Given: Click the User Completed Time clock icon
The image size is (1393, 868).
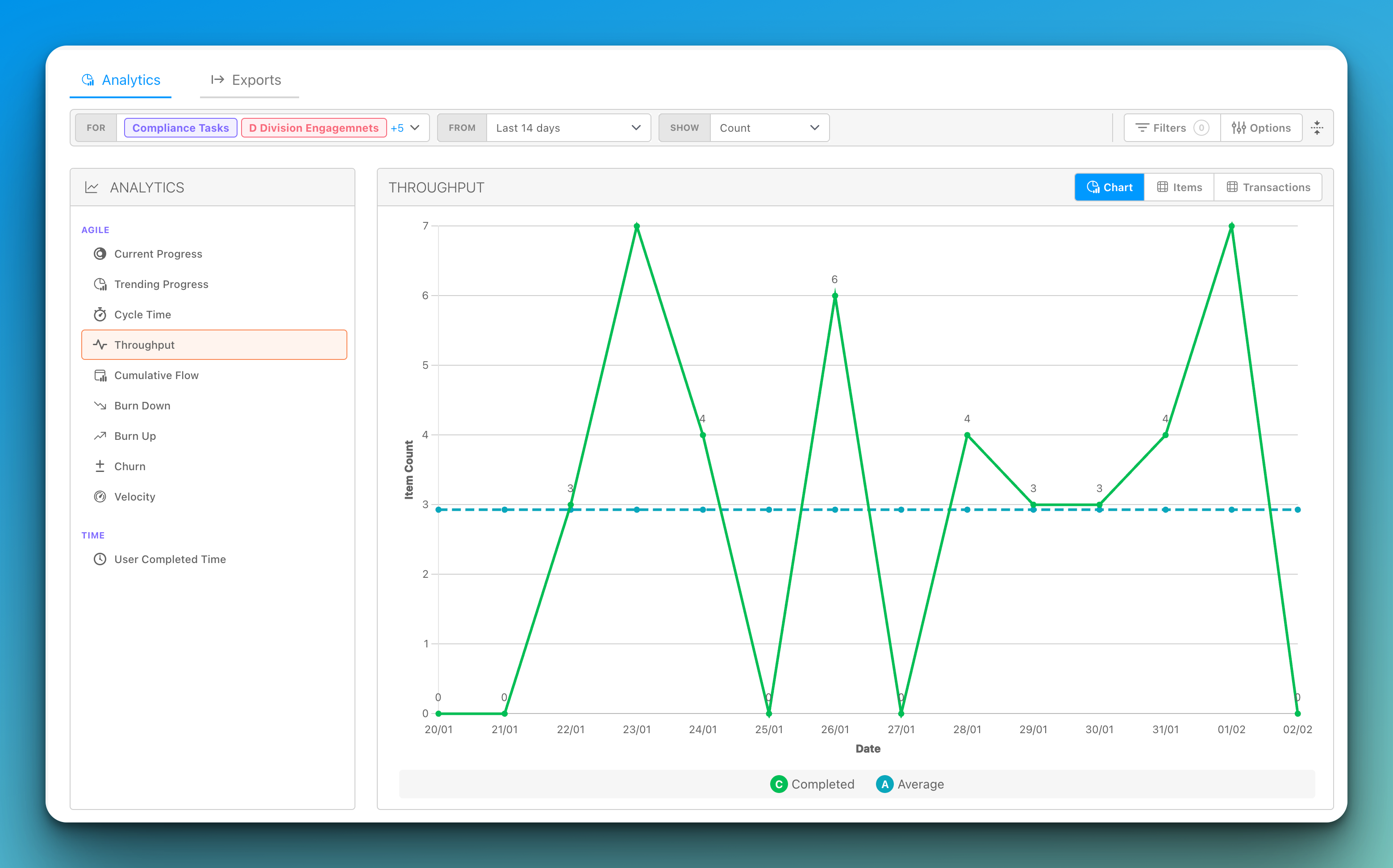Looking at the screenshot, I should pyautogui.click(x=100, y=559).
